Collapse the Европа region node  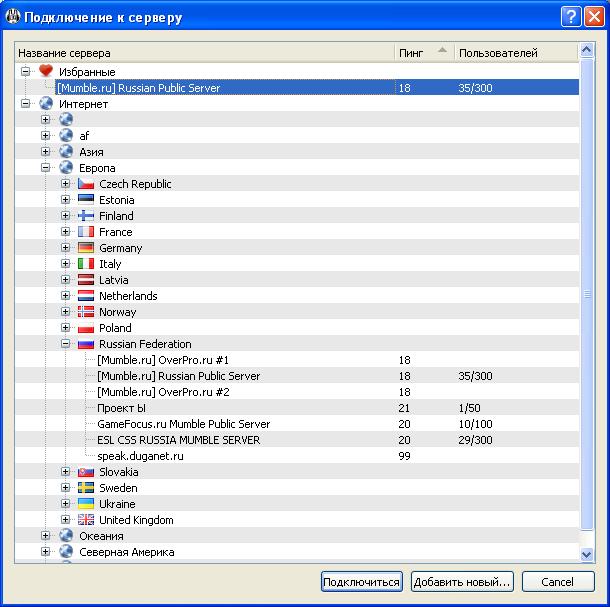46,168
